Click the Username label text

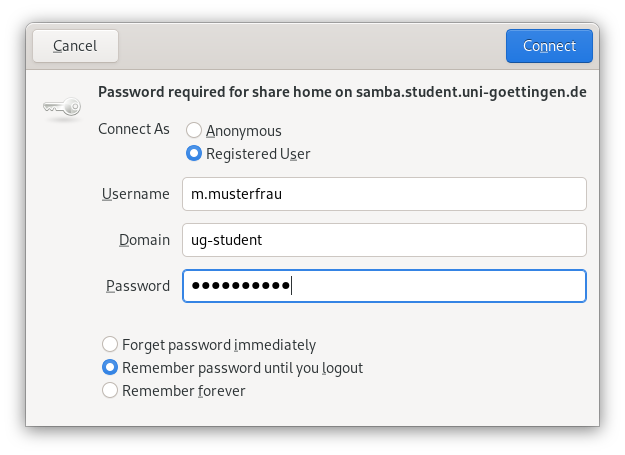[136, 194]
